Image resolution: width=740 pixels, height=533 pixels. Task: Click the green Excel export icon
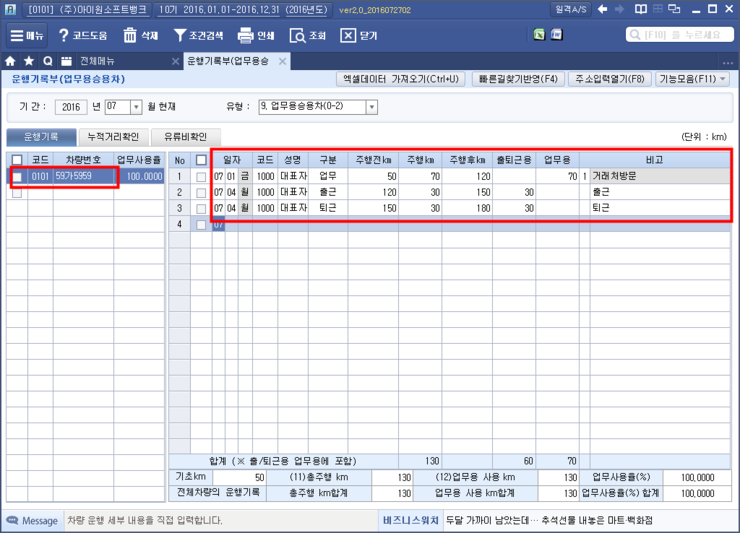(539, 35)
